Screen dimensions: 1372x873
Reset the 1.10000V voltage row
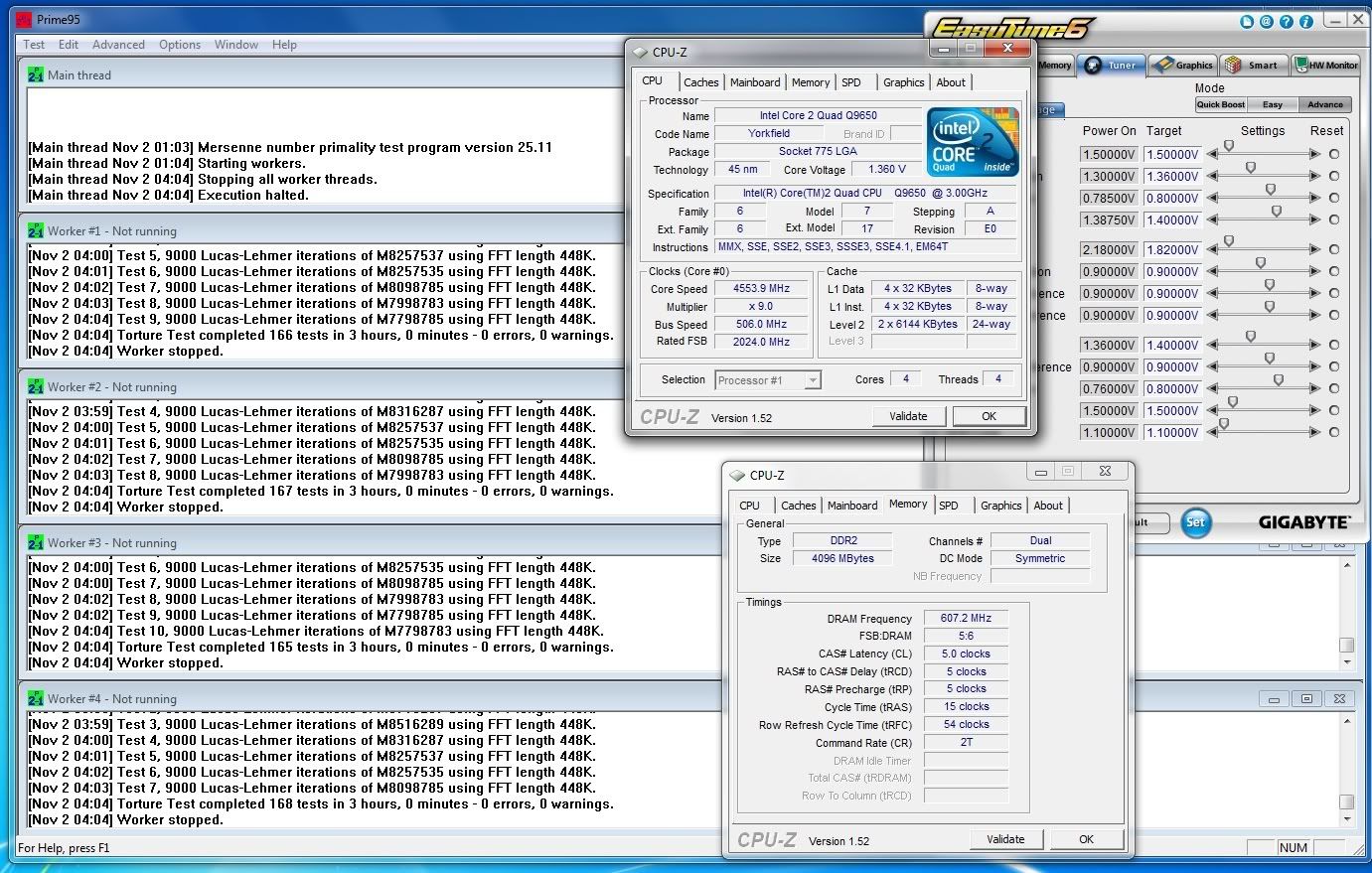1334,433
